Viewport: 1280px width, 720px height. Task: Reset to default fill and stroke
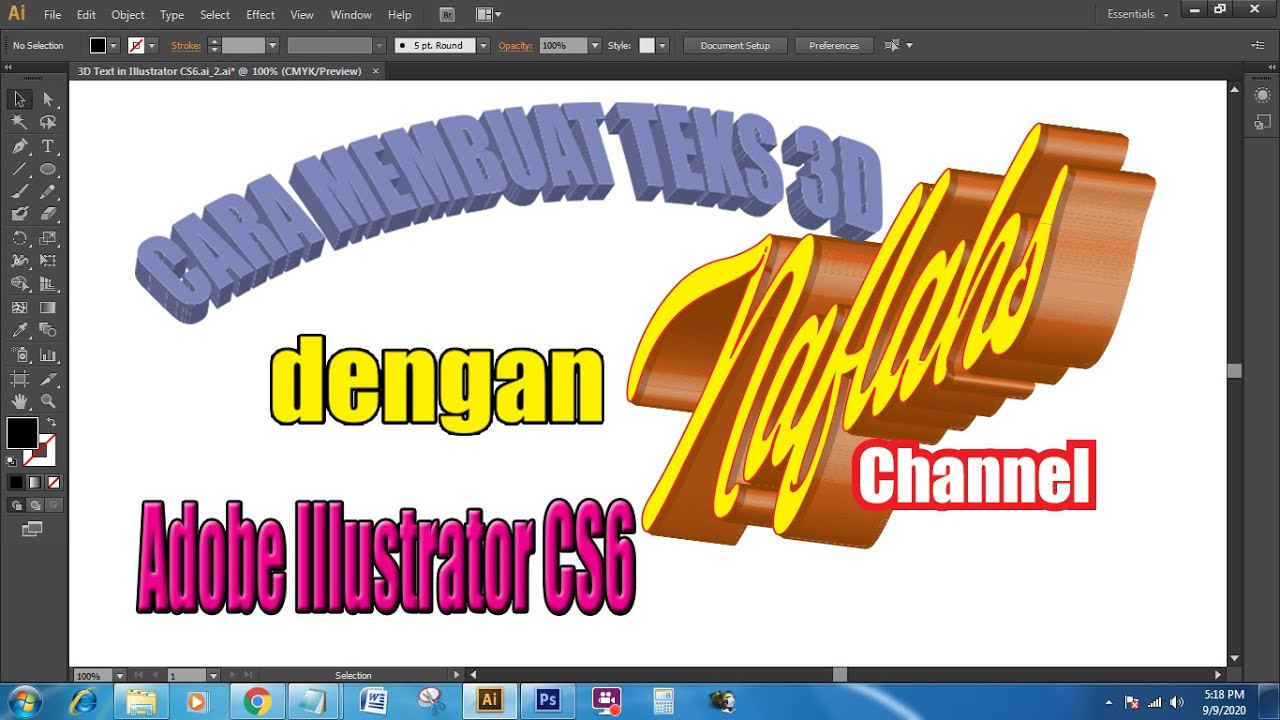click(11, 461)
